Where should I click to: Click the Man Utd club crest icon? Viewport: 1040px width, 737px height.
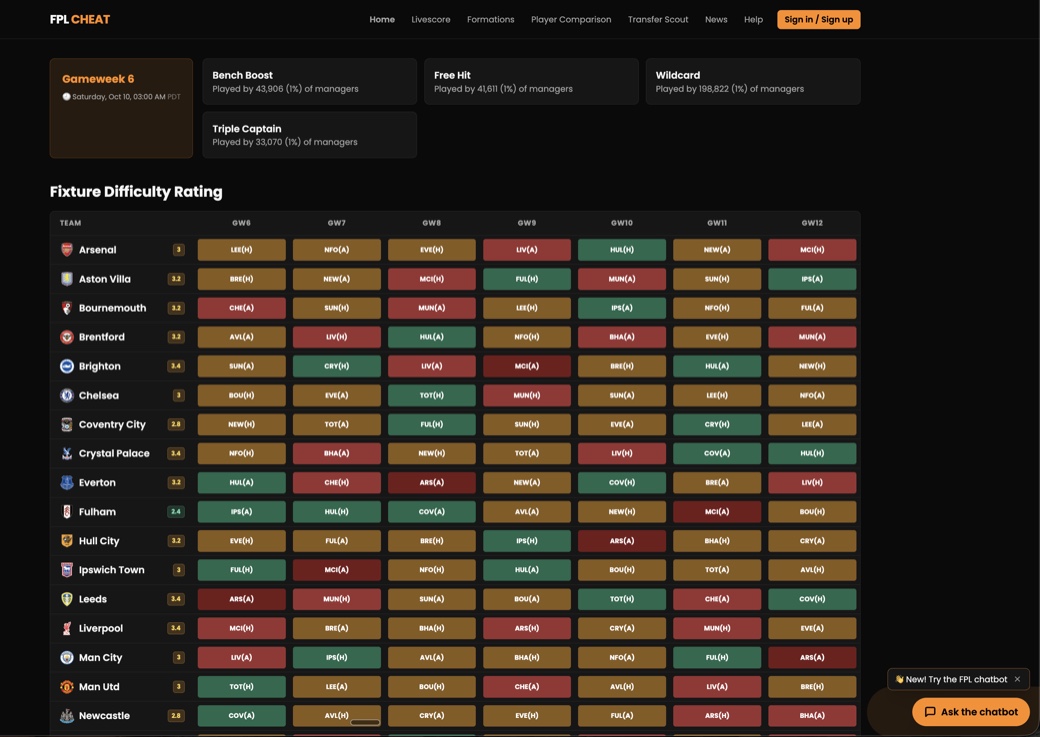(67, 687)
